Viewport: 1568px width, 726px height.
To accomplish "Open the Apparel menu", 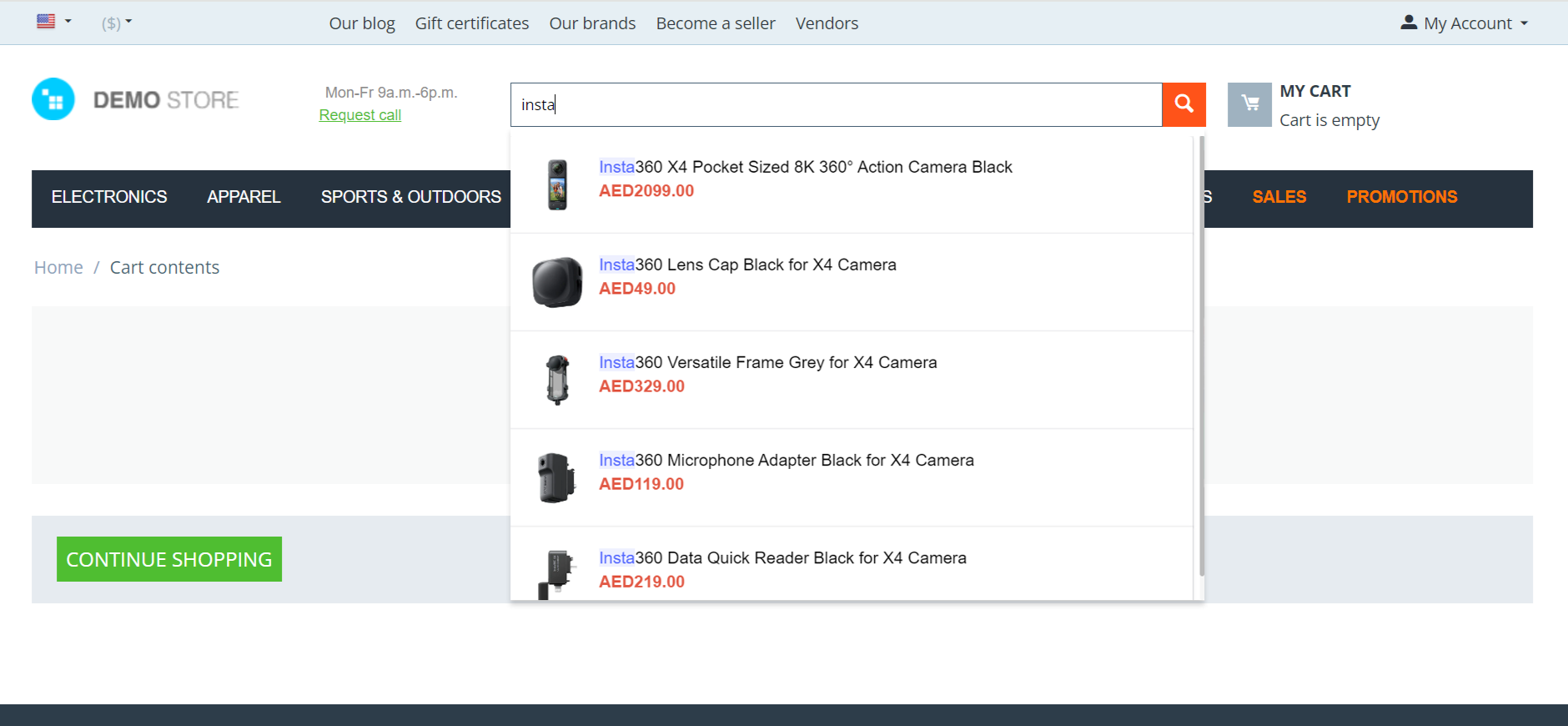I will (x=244, y=197).
